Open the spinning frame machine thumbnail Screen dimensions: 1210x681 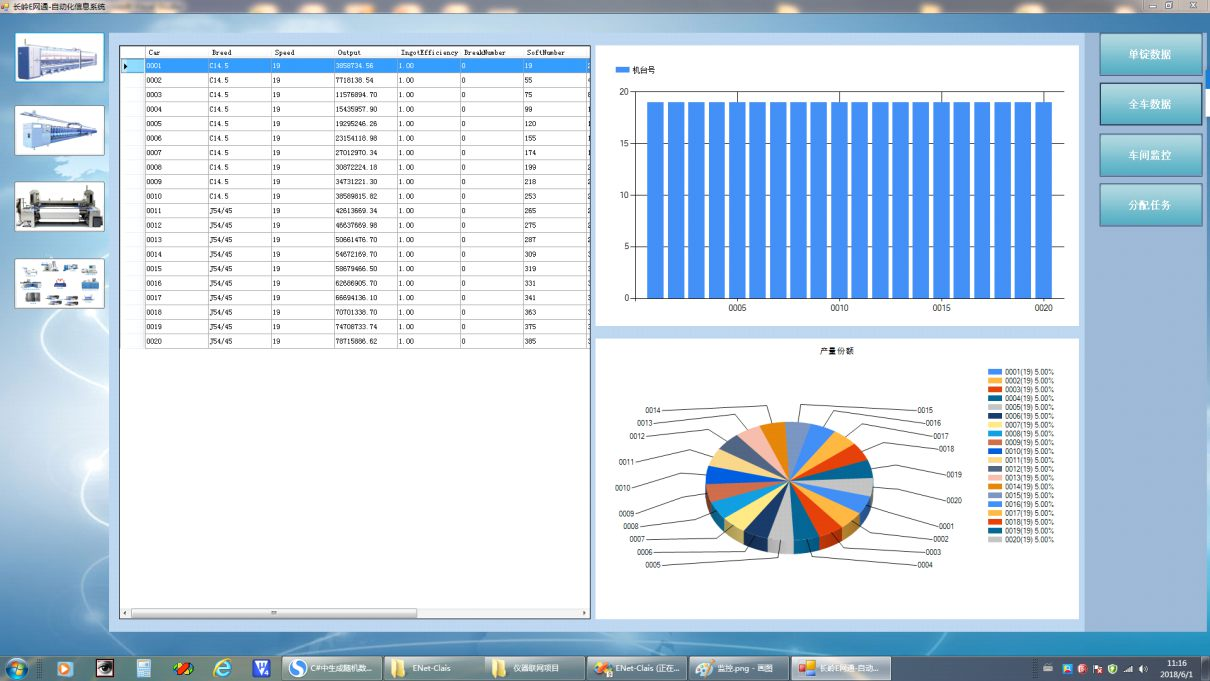pyautogui.click(x=59, y=57)
